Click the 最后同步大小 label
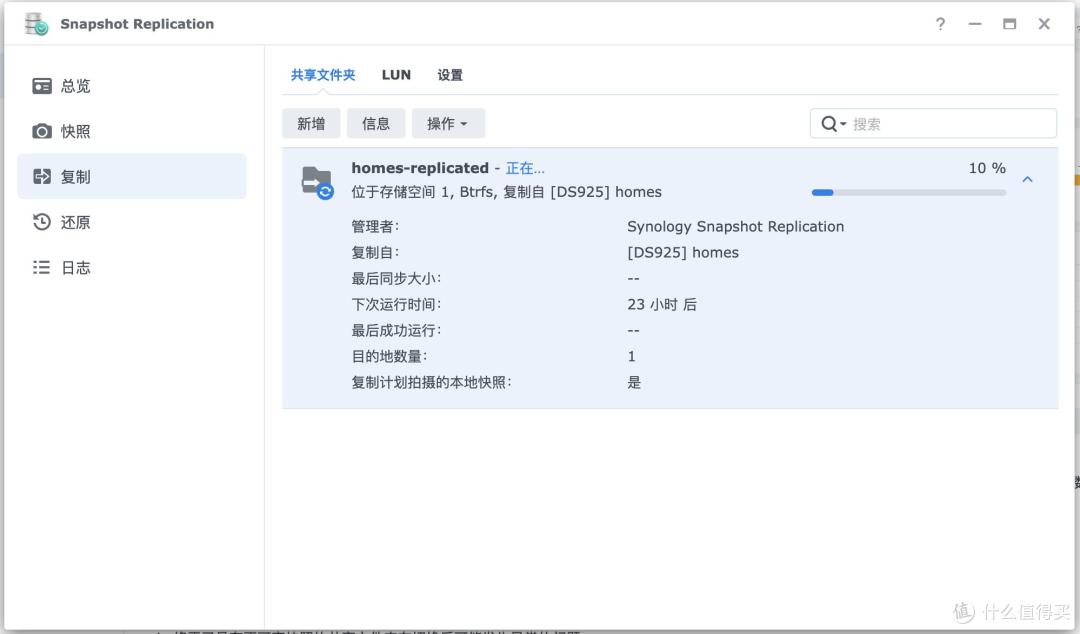The image size is (1080, 634). coord(396,278)
